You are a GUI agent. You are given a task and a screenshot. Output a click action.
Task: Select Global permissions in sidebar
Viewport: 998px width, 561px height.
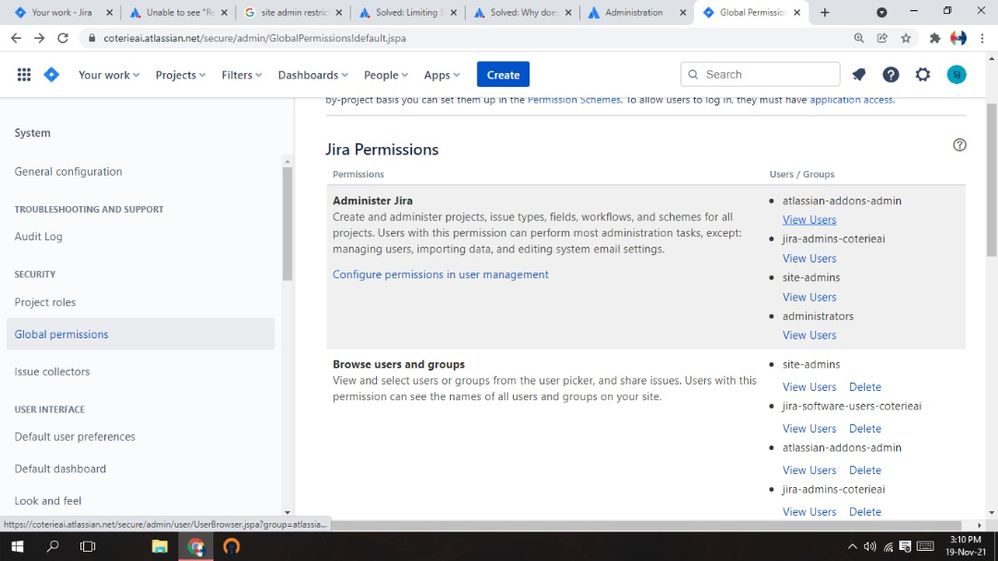tap(141, 334)
